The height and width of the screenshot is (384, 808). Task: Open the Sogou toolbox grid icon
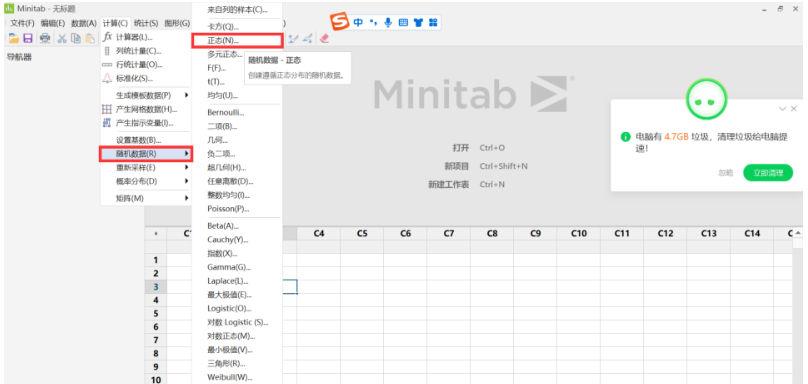tap(433, 23)
